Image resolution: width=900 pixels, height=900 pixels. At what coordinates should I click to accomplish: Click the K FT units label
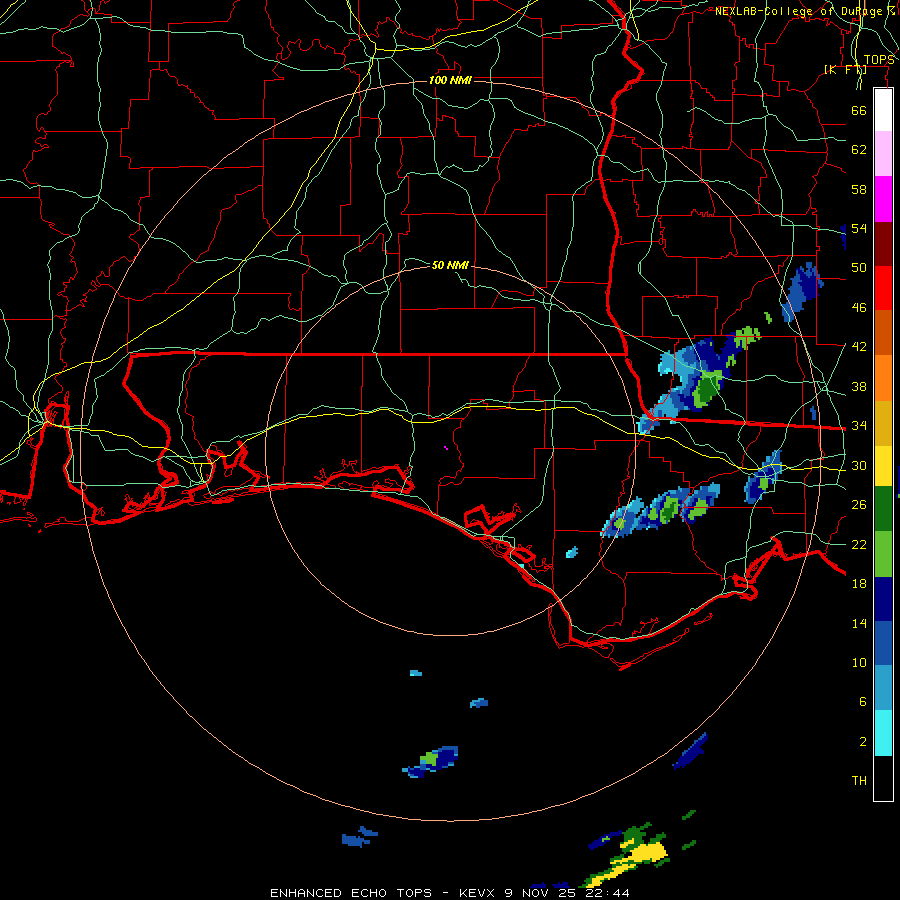[846, 69]
